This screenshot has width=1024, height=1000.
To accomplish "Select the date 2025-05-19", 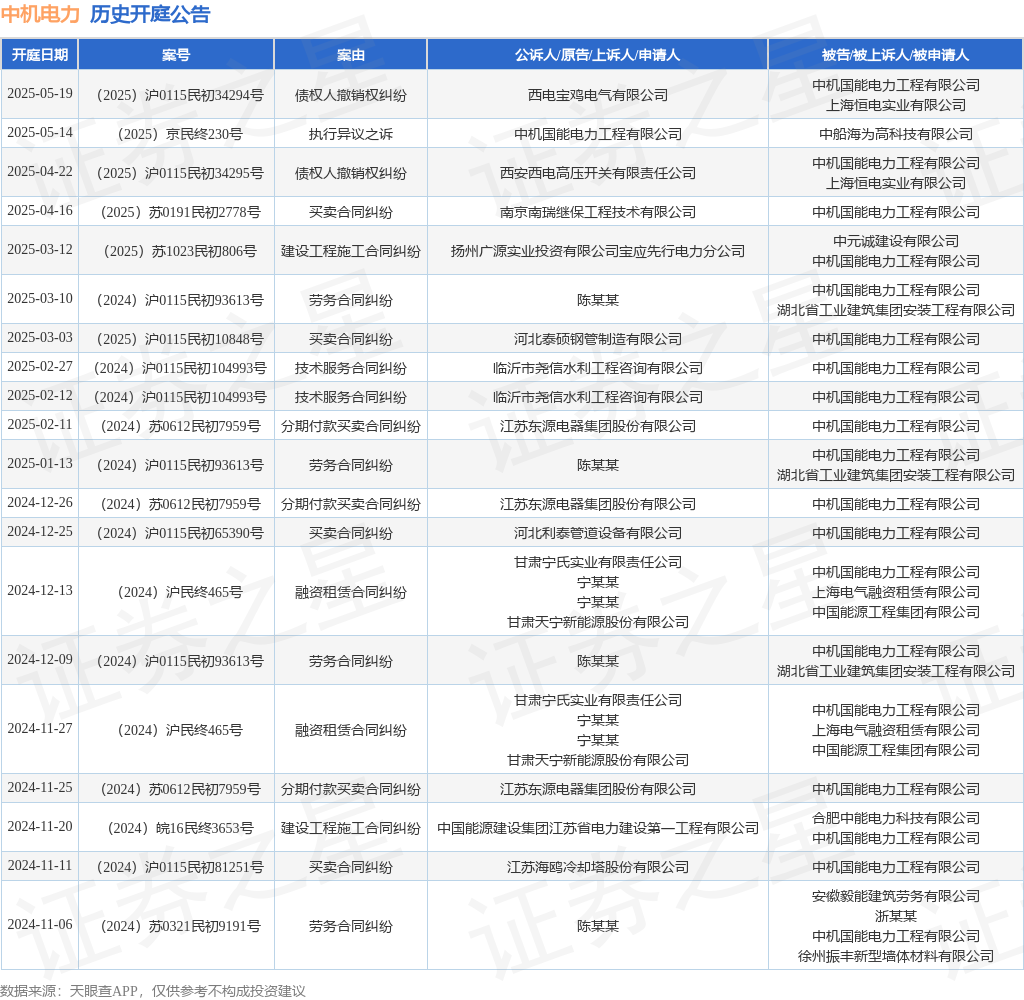I will pos(40,93).
